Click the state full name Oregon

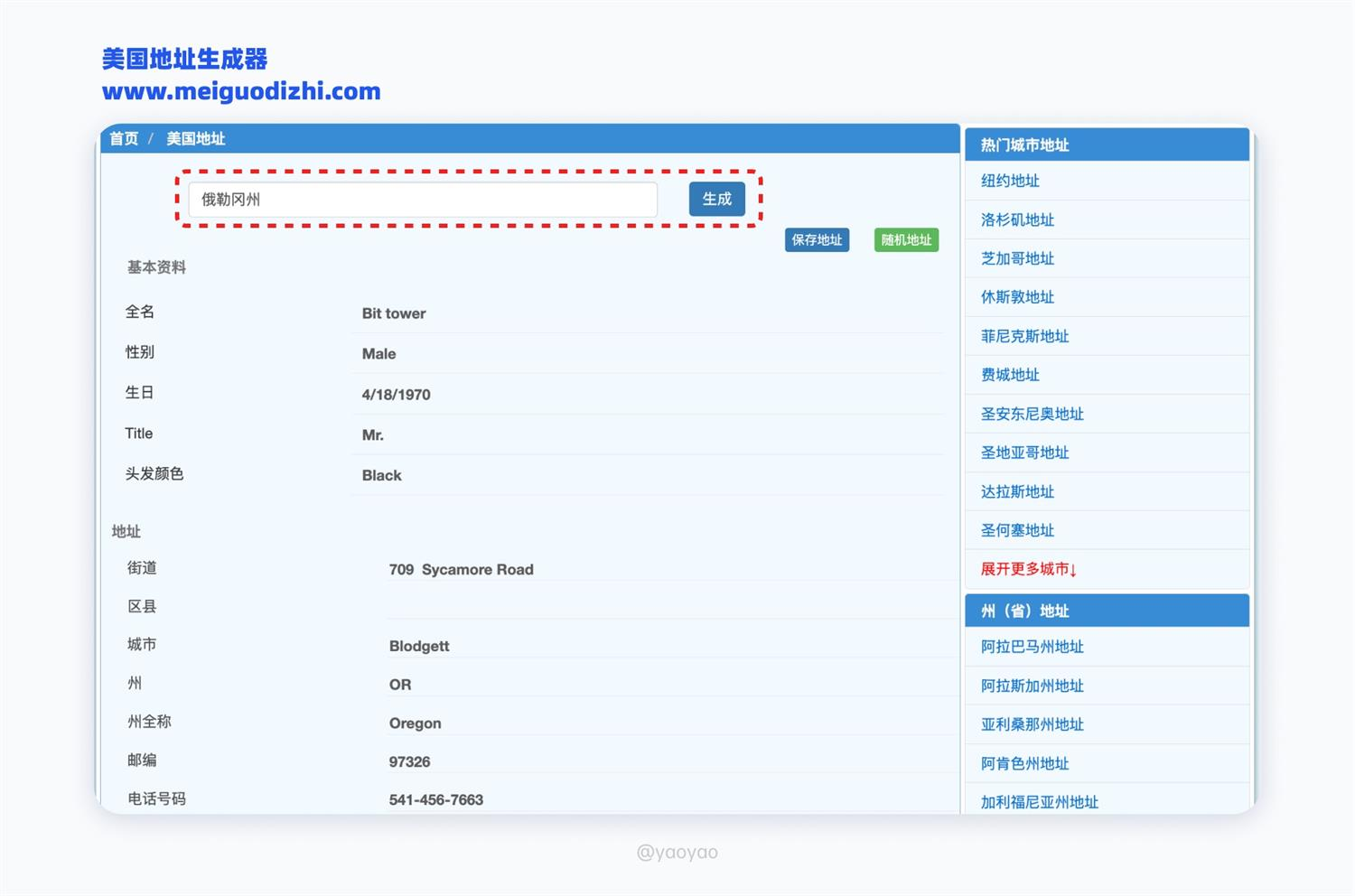[415, 723]
